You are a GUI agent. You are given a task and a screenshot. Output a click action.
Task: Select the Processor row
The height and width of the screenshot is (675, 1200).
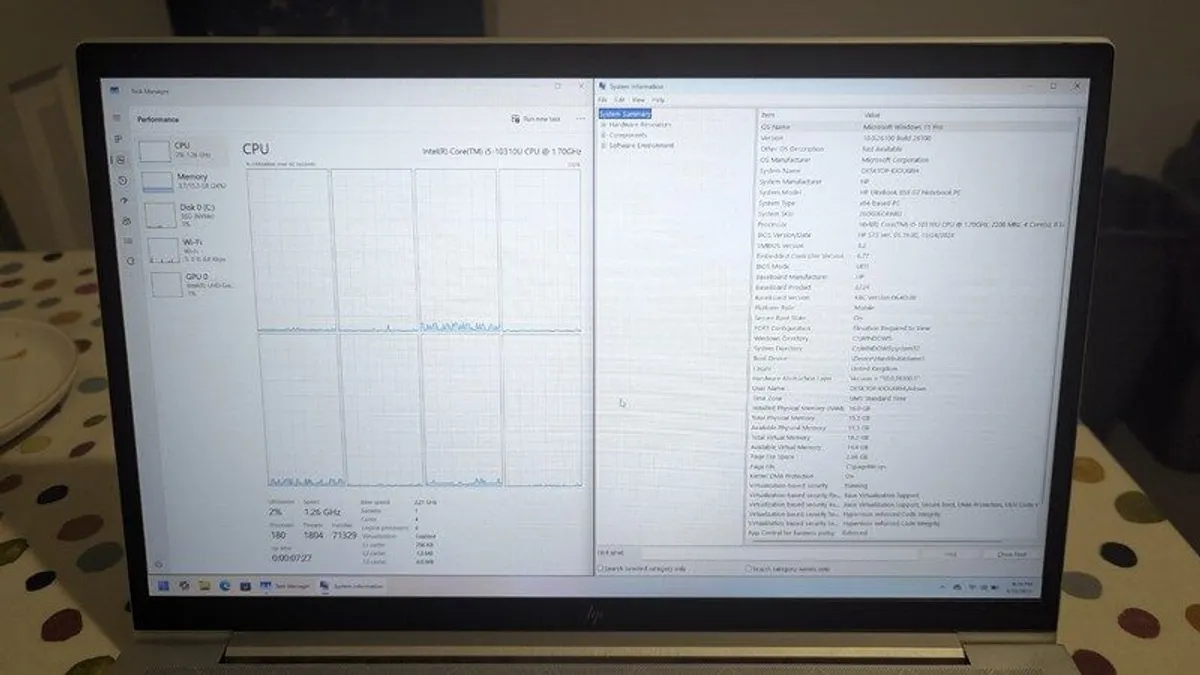point(910,224)
